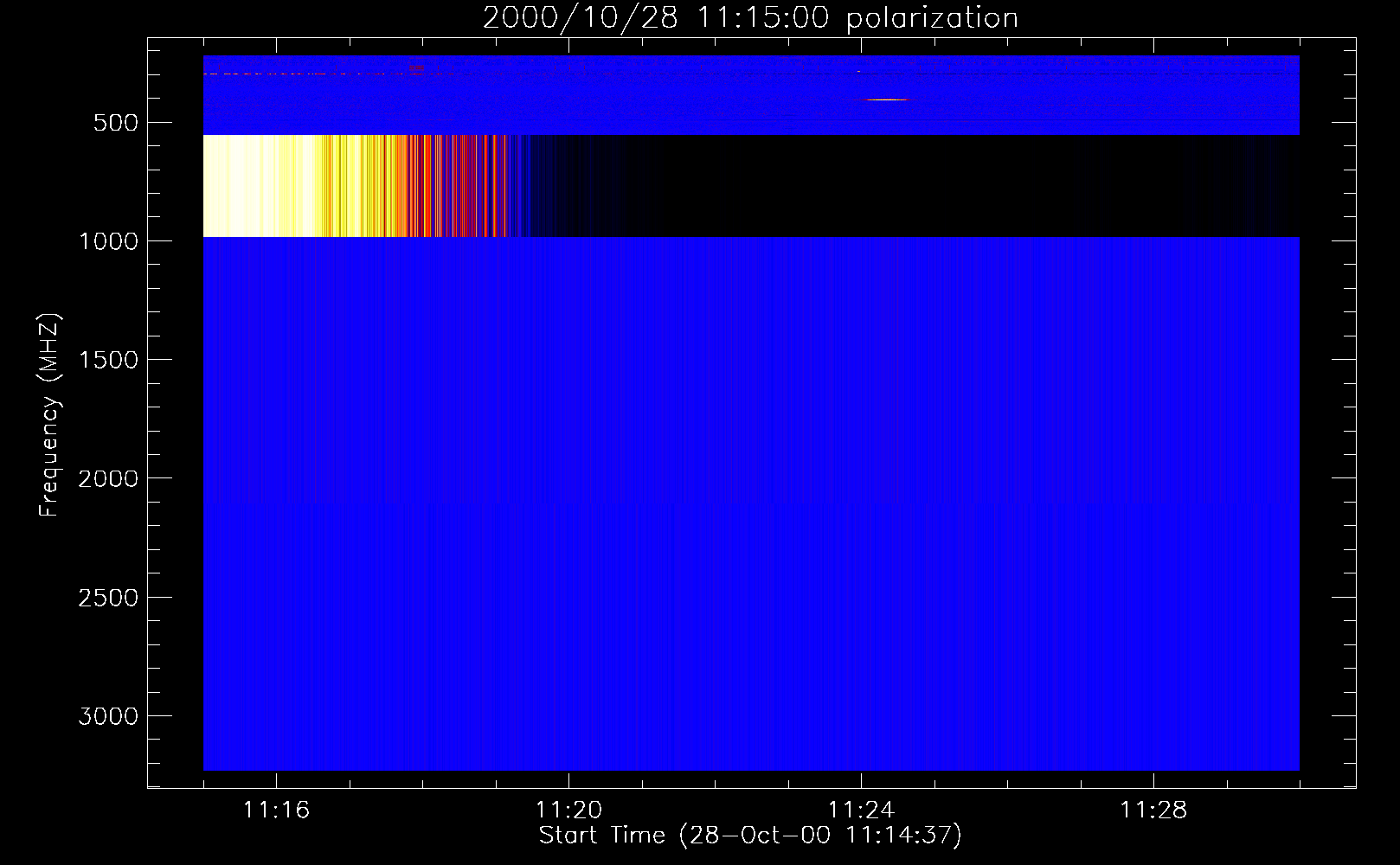Viewport: 1400px width, 865px height.
Task: Click the 11:28 time tick label
Action: click(x=1153, y=811)
